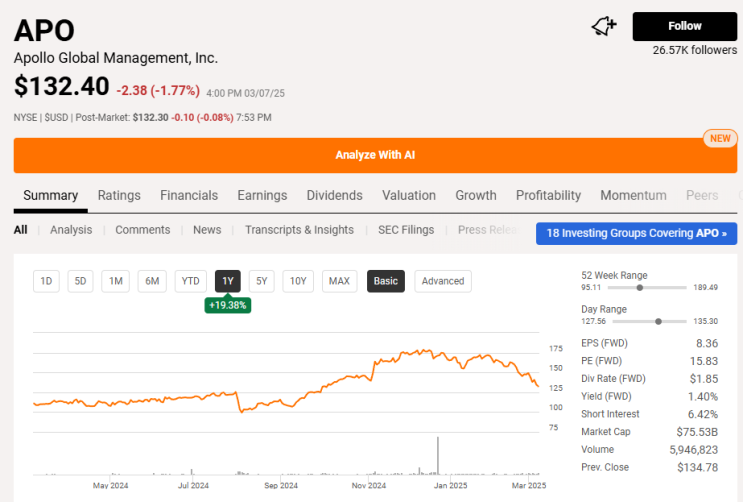Switch chart to 6M range
Viewport: 743px width, 502px height.
[152, 281]
